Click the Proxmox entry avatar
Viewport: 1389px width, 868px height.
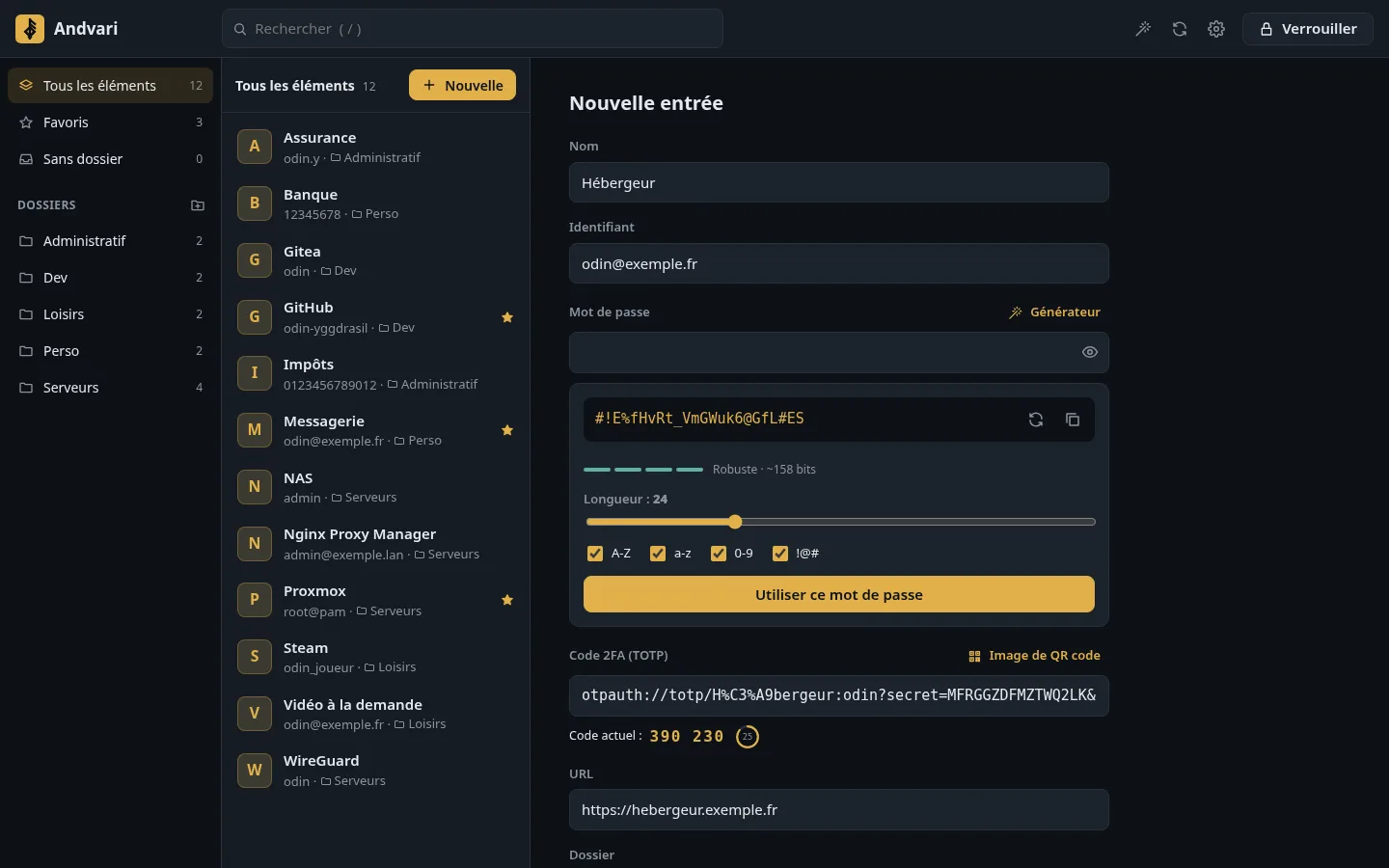point(255,600)
